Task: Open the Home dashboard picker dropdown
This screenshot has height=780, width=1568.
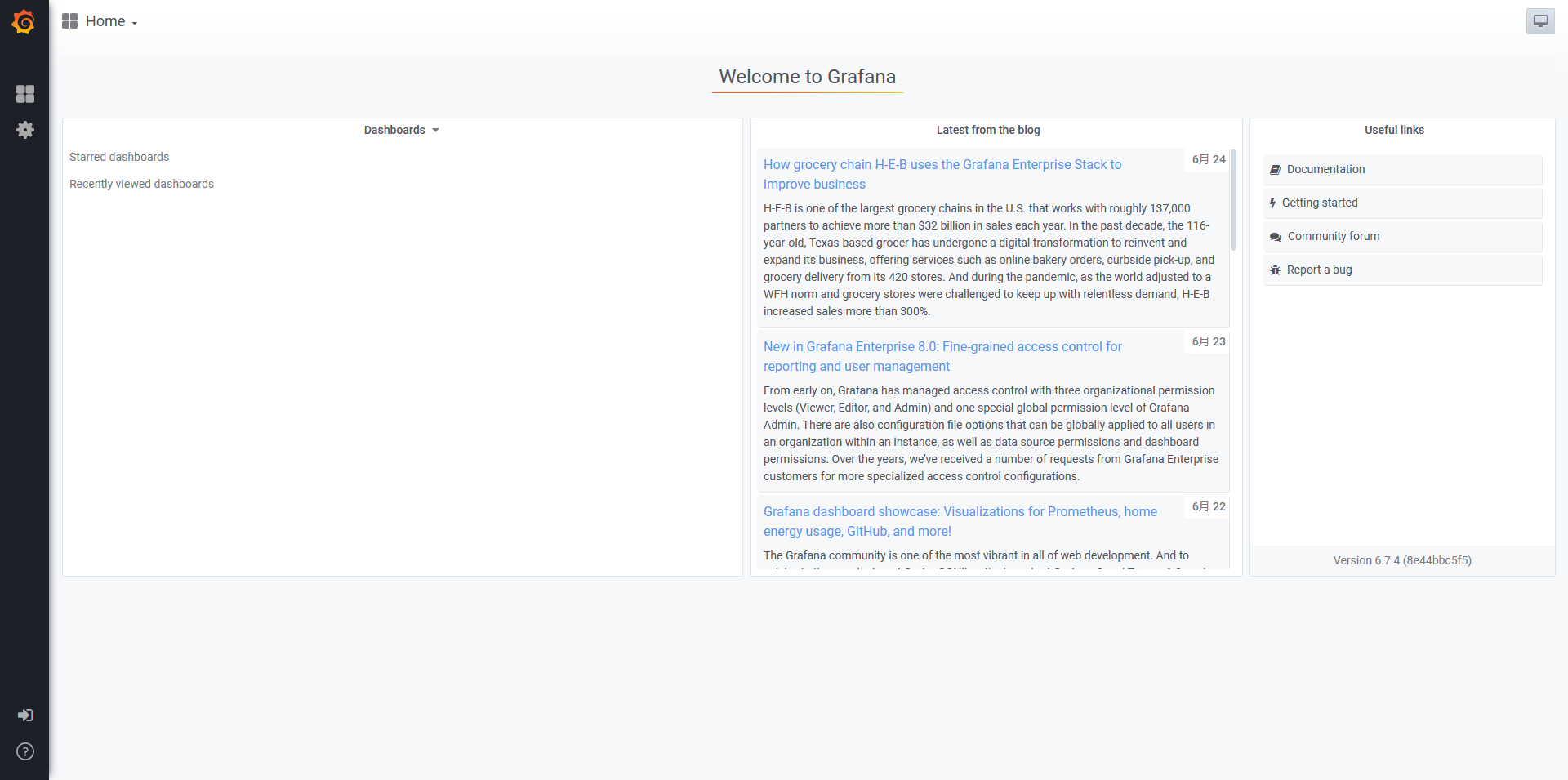Action: coord(111,21)
